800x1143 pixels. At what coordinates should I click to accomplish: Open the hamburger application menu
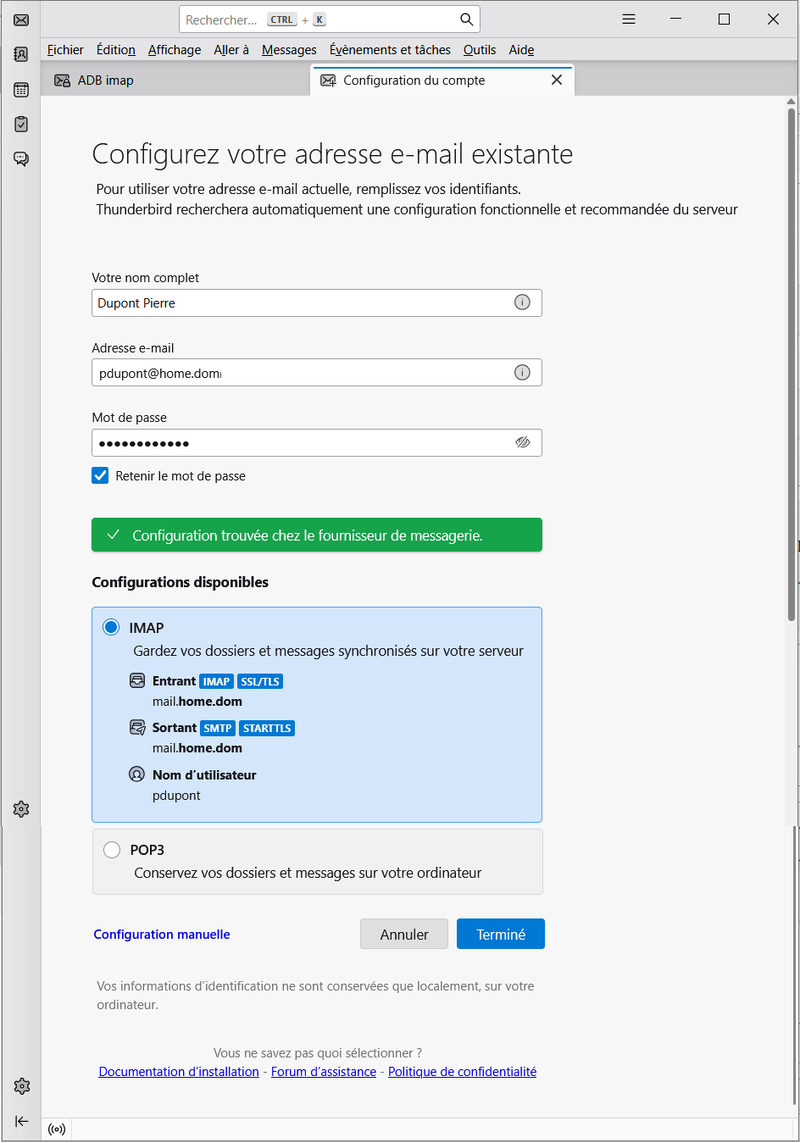628,20
